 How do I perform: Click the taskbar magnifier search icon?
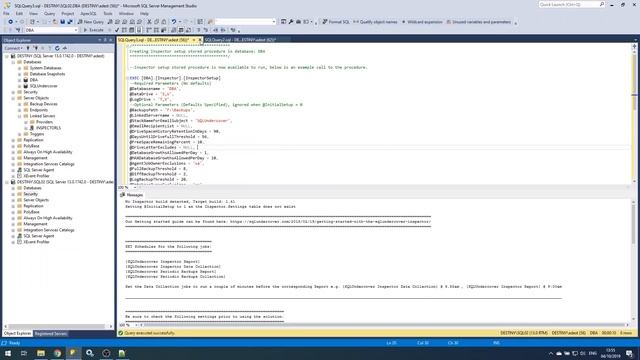pos(90,353)
